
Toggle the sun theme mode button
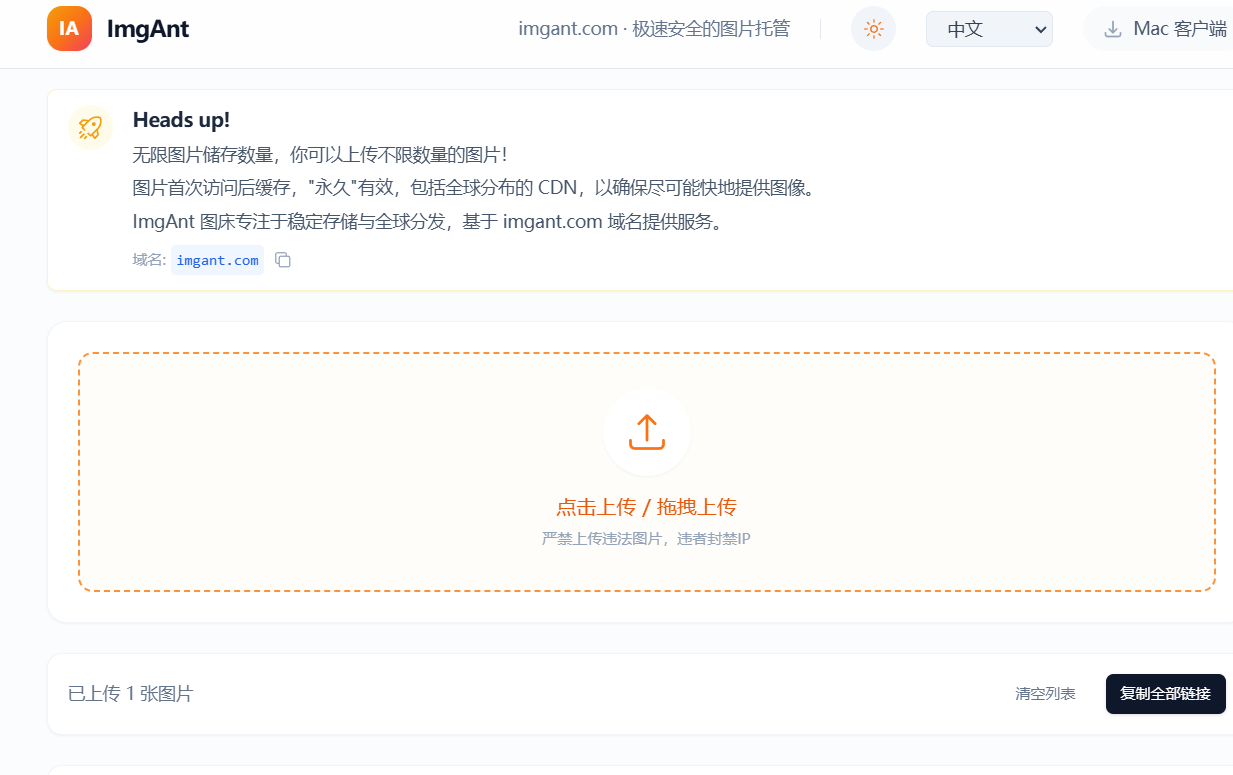[x=873, y=29]
